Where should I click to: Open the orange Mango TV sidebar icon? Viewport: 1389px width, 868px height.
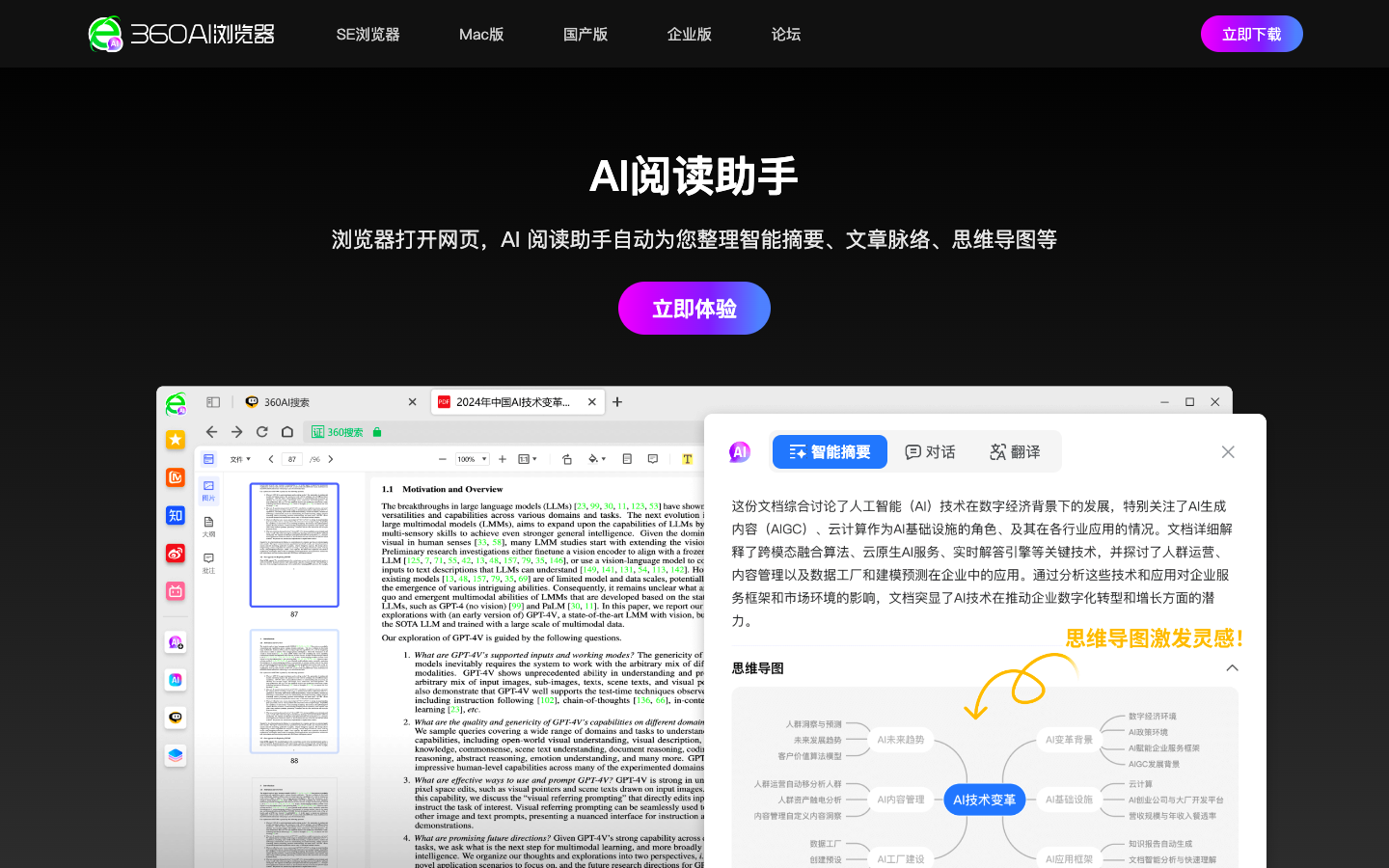coord(176,477)
